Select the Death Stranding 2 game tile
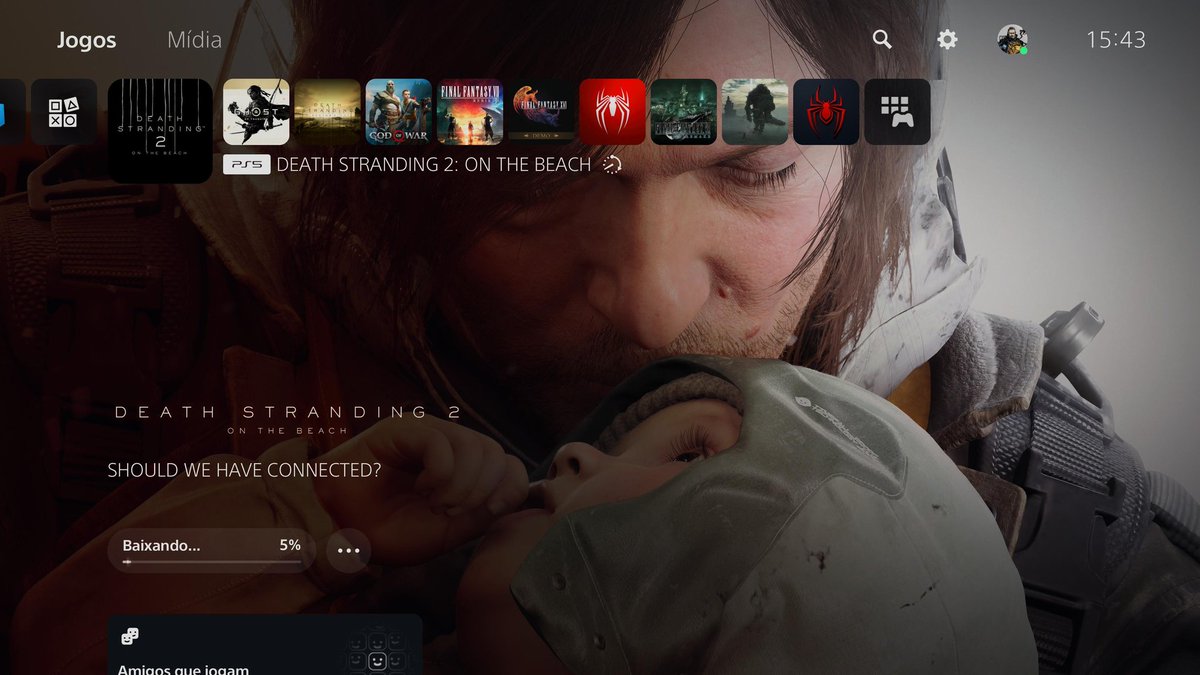Viewport: 1200px width, 675px height. point(160,131)
